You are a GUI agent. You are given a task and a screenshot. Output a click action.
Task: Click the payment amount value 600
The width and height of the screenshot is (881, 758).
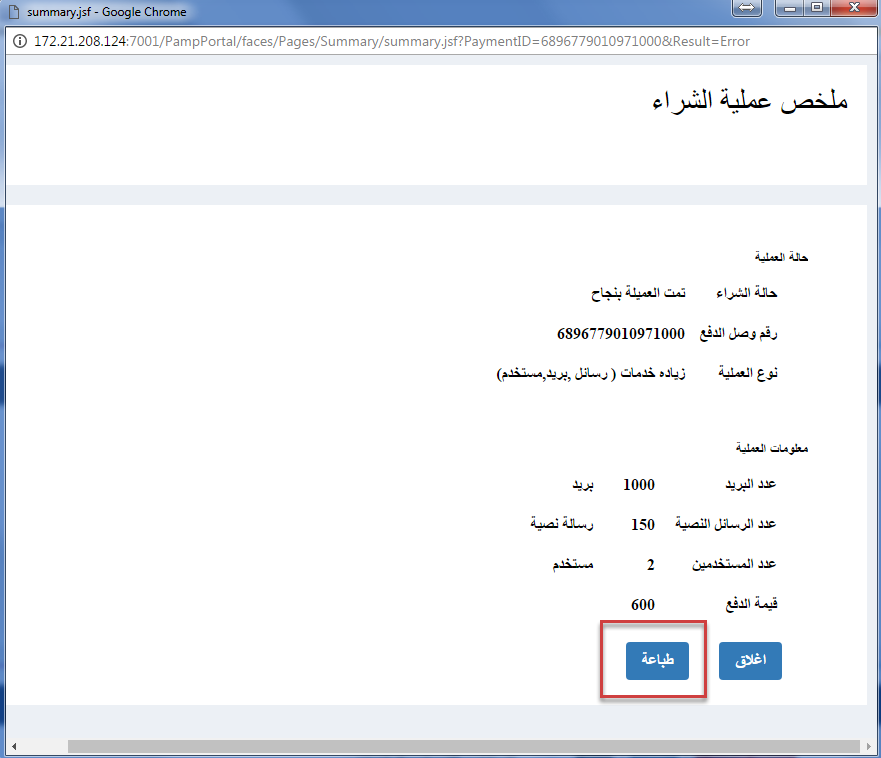click(x=643, y=605)
